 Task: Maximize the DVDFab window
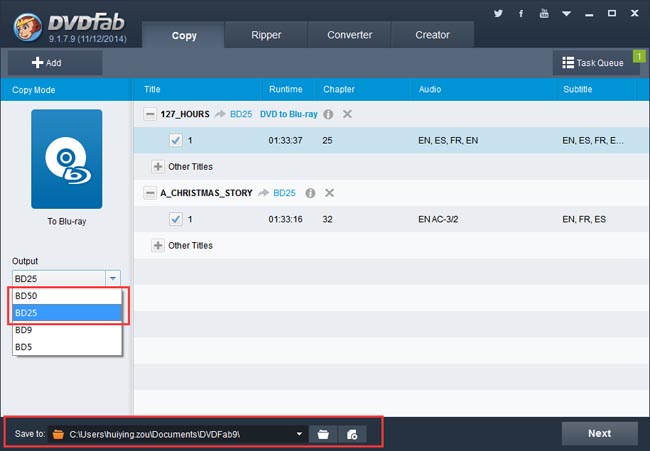pyautogui.click(x=612, y=14)
